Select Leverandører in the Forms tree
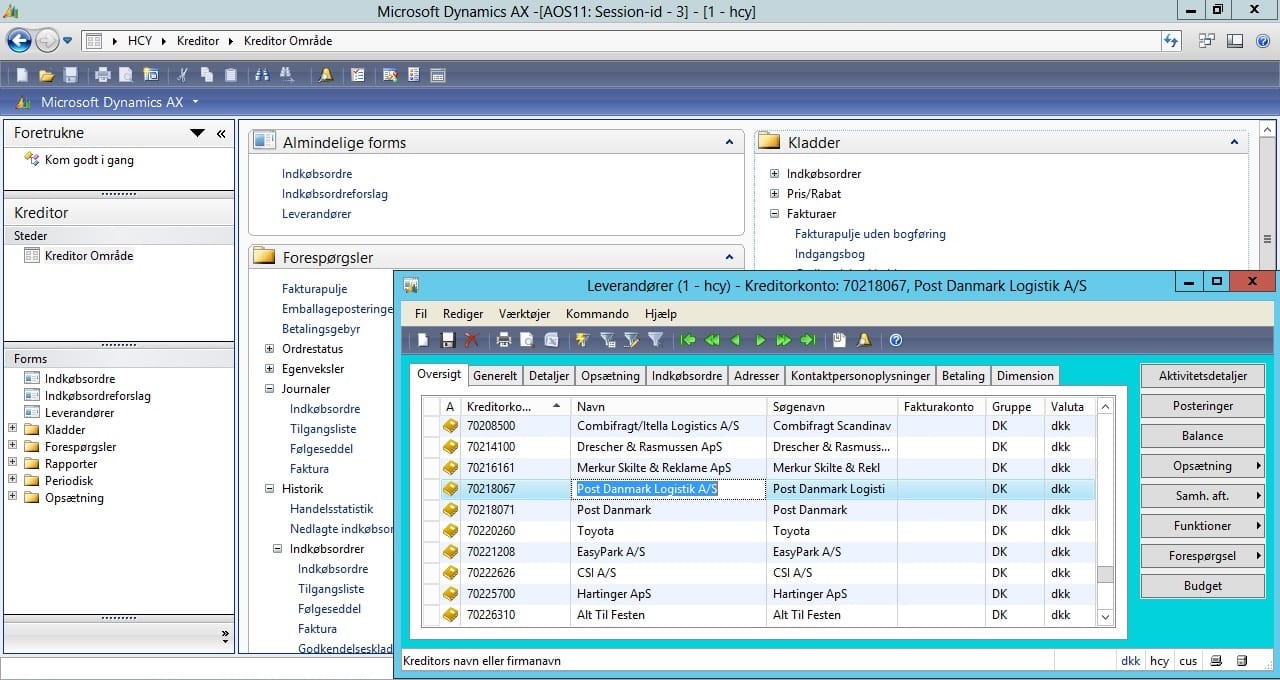 (x=80, y=413)
